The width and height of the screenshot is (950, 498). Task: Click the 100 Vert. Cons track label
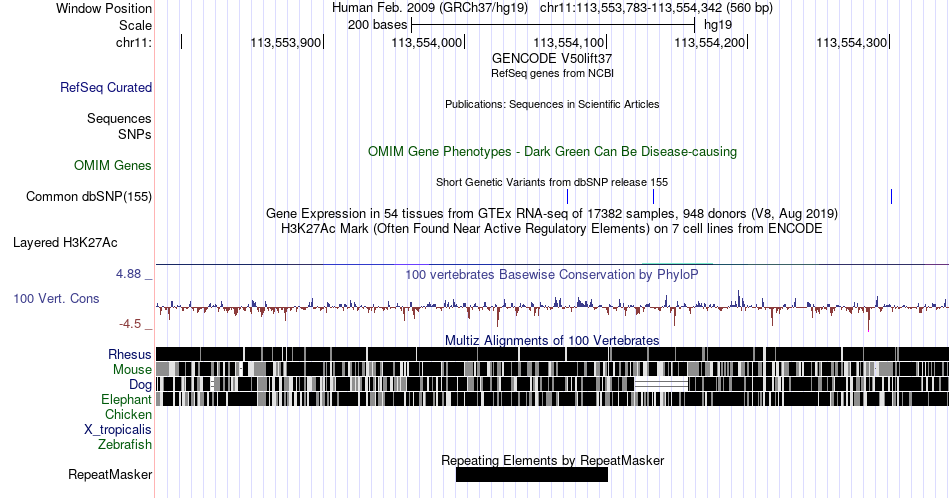[x=56, y=298]
